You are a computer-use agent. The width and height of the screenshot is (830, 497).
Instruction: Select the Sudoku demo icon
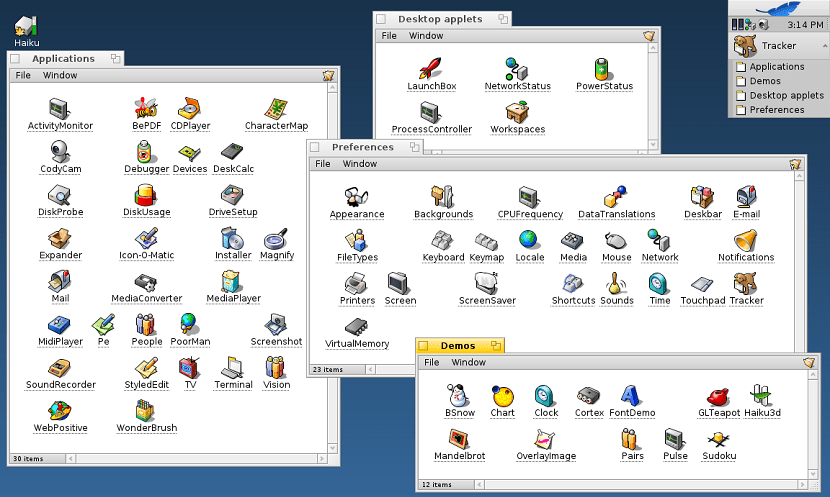[718, 439]
